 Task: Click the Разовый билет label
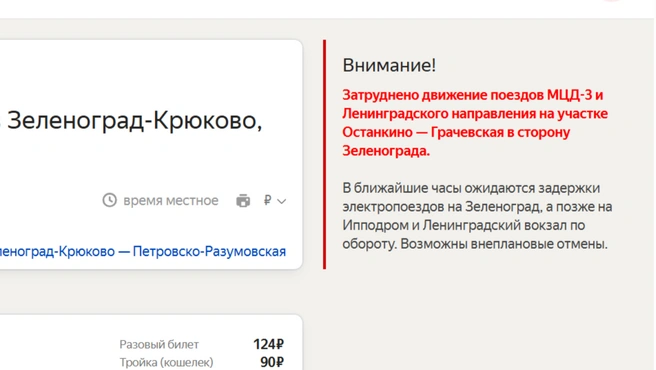pos(159,344)
